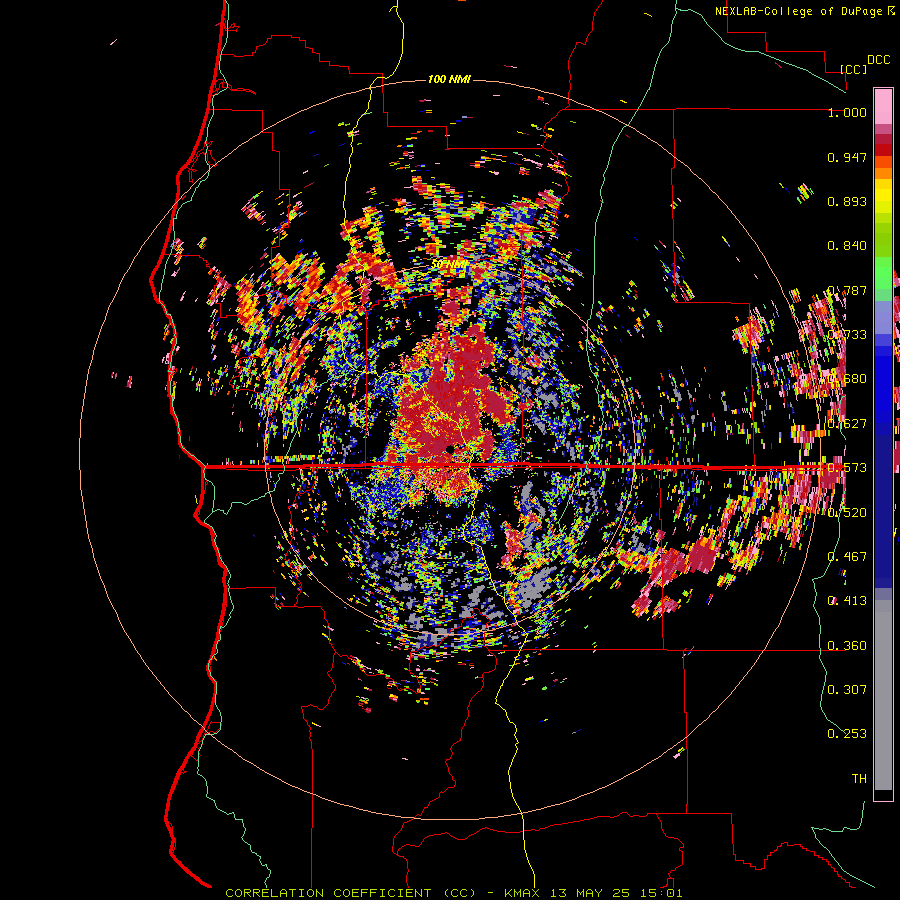Click the 100 NMI range ring label
Screen dimensions: 900x900
click(449, 79)
